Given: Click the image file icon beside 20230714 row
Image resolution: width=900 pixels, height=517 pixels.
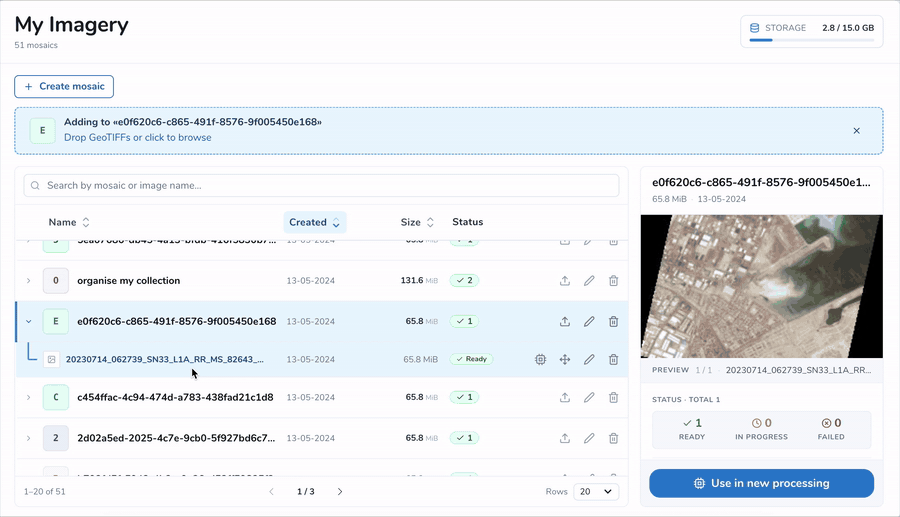Looking at the screenshot, I should (52, 359).
